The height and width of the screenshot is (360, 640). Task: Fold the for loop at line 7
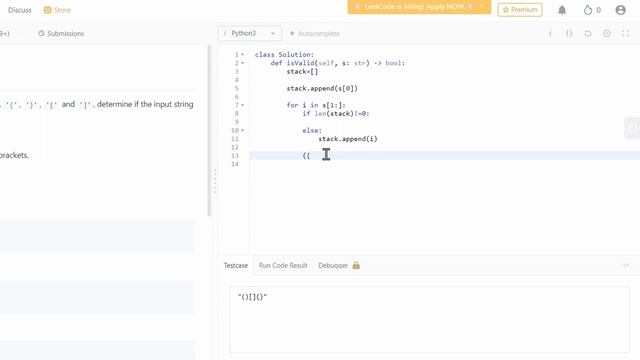[x=242, y=105]
